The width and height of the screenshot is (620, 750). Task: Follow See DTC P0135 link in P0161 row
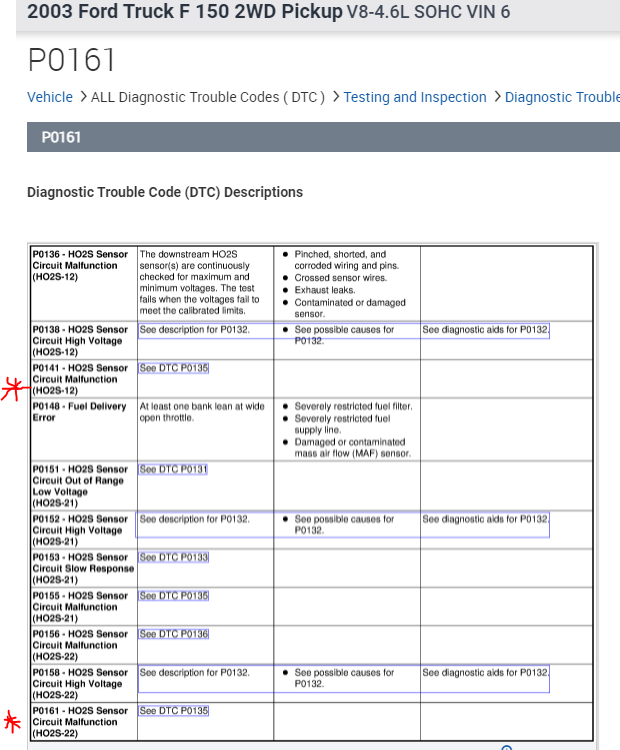(x=174, y=711)
